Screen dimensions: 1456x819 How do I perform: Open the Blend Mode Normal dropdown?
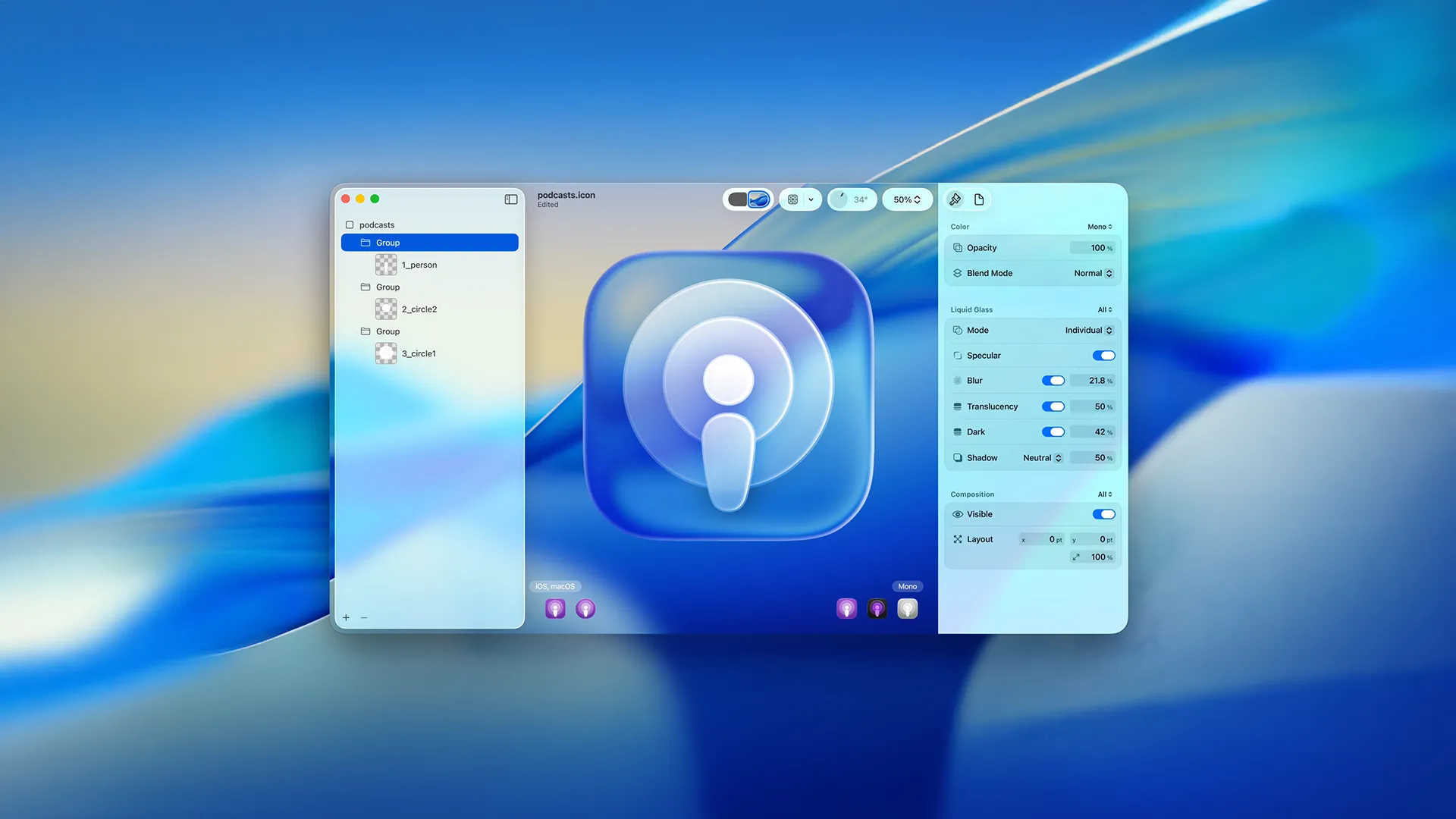(x=1094, y=273)
